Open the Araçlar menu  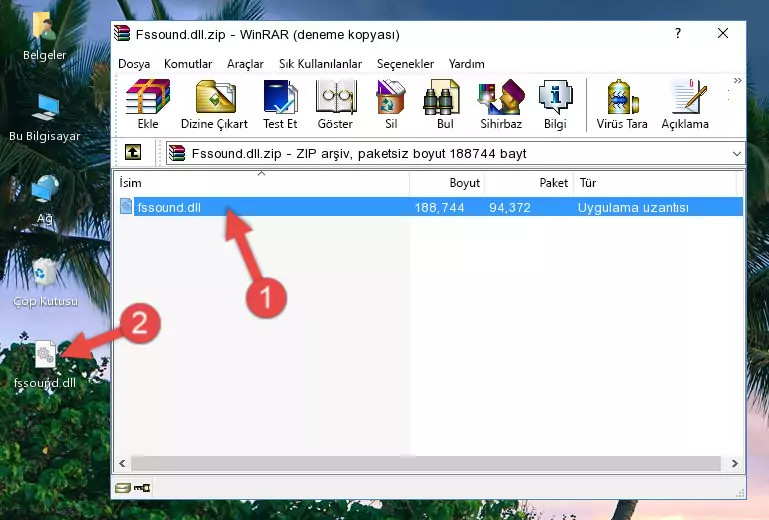[245, 64]
